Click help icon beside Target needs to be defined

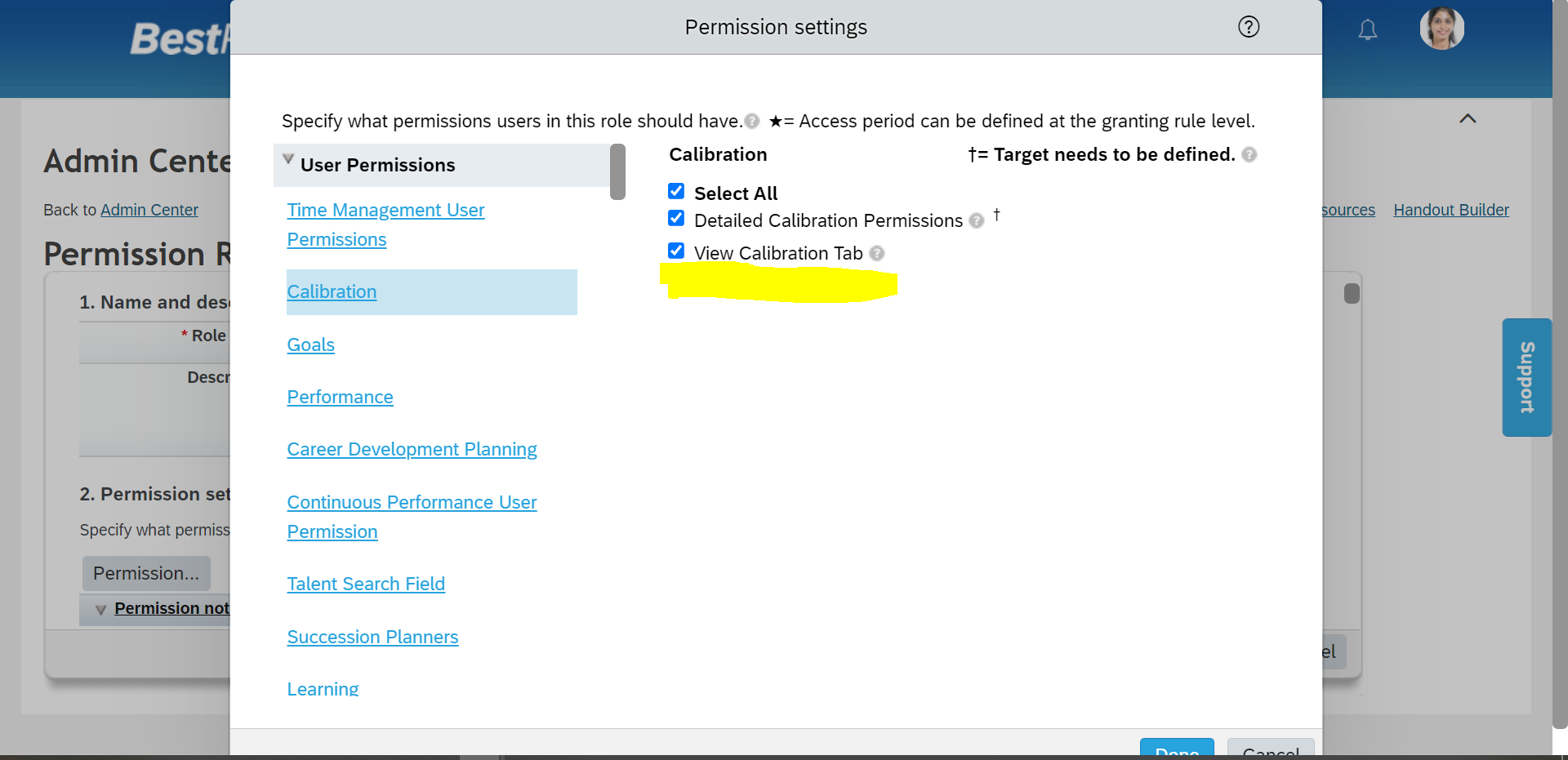pos(1249,155)
